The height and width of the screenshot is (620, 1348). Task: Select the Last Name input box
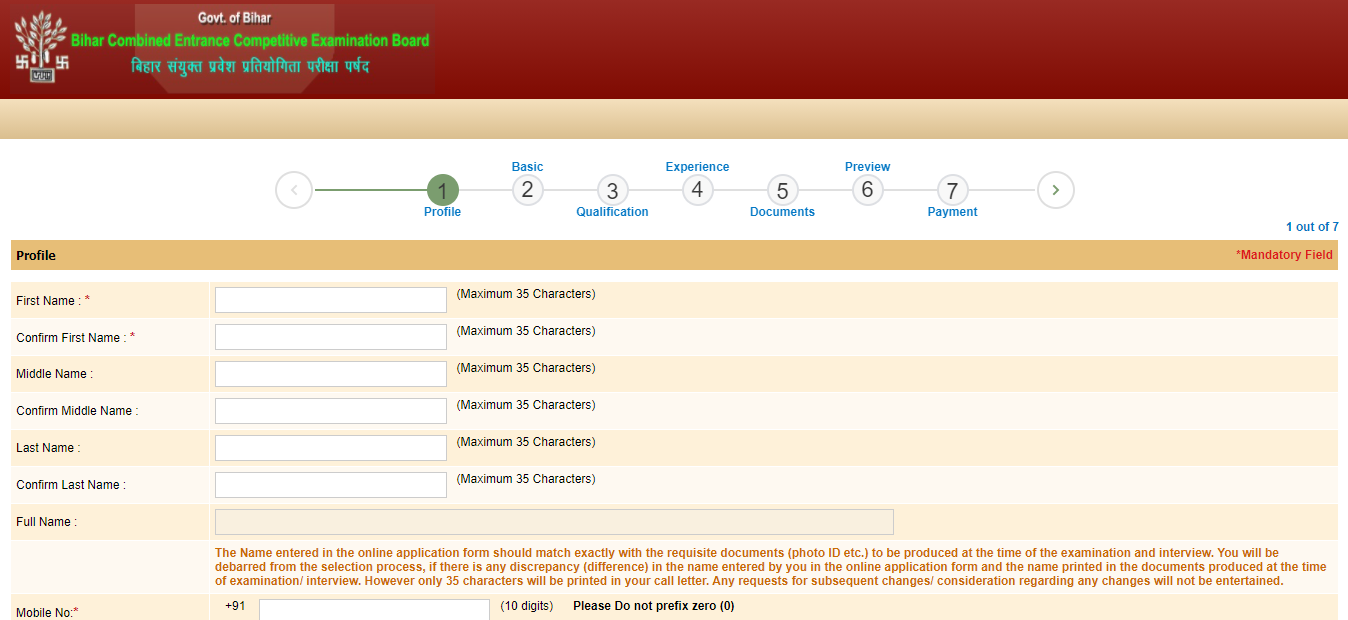330,448
